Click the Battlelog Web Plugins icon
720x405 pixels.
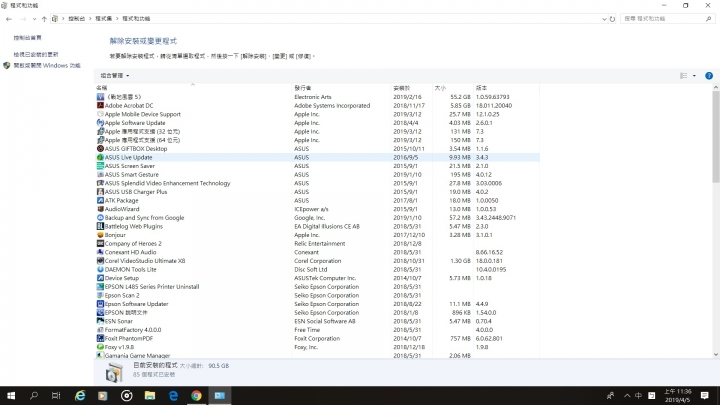[x=100, y=226]
